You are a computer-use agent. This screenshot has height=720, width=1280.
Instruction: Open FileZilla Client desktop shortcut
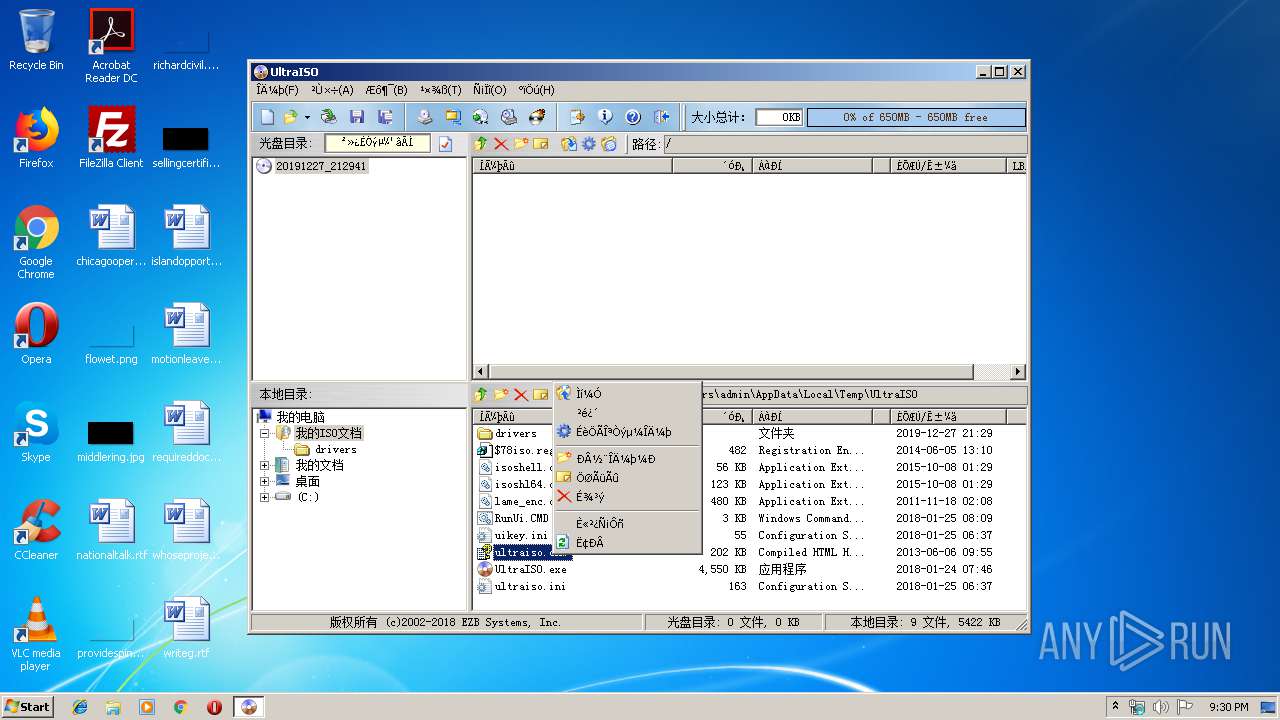click(x=111, y=138)
